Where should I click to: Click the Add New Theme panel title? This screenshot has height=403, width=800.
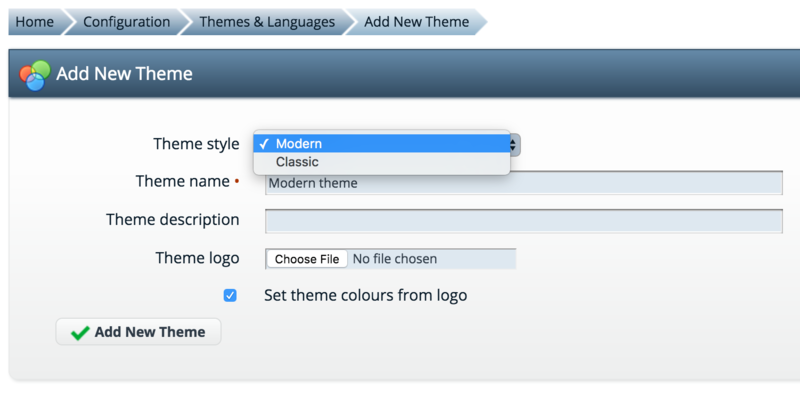[124, 74]
